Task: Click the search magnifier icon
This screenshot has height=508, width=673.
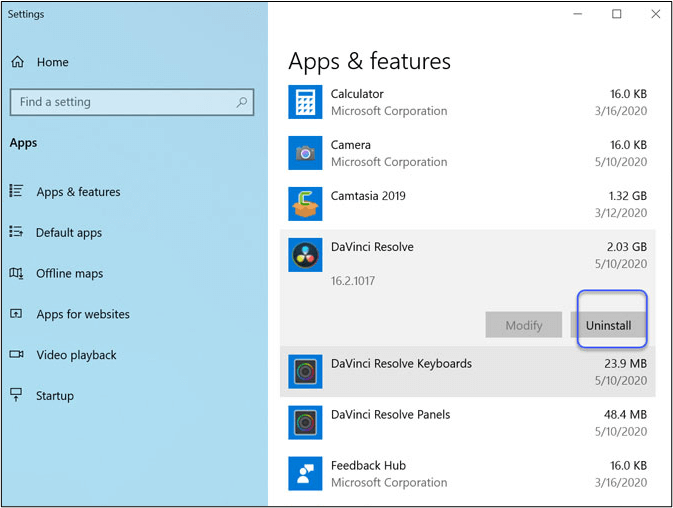Action: pos(242,102)
